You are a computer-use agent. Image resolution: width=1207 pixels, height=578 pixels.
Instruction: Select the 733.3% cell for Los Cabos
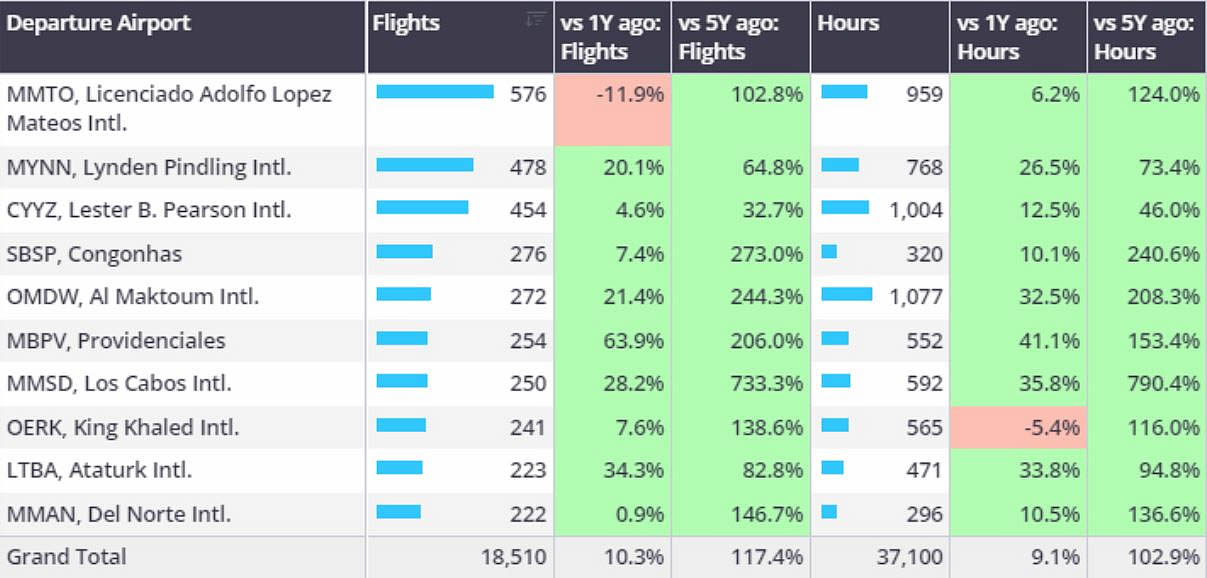click(x=738, y=384)
